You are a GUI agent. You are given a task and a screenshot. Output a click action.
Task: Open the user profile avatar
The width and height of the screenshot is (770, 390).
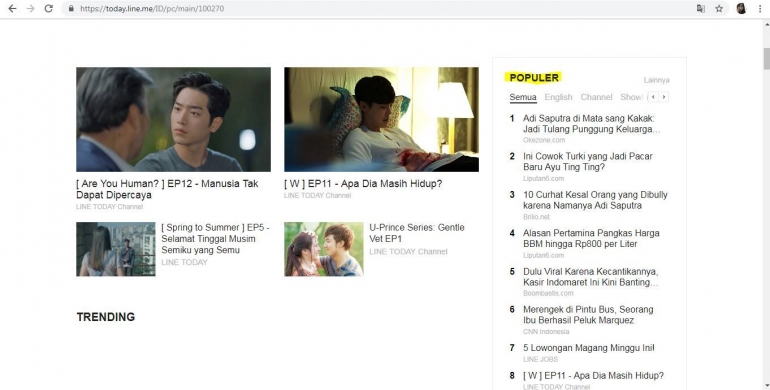pyautogui.click(x=741, y=8)
